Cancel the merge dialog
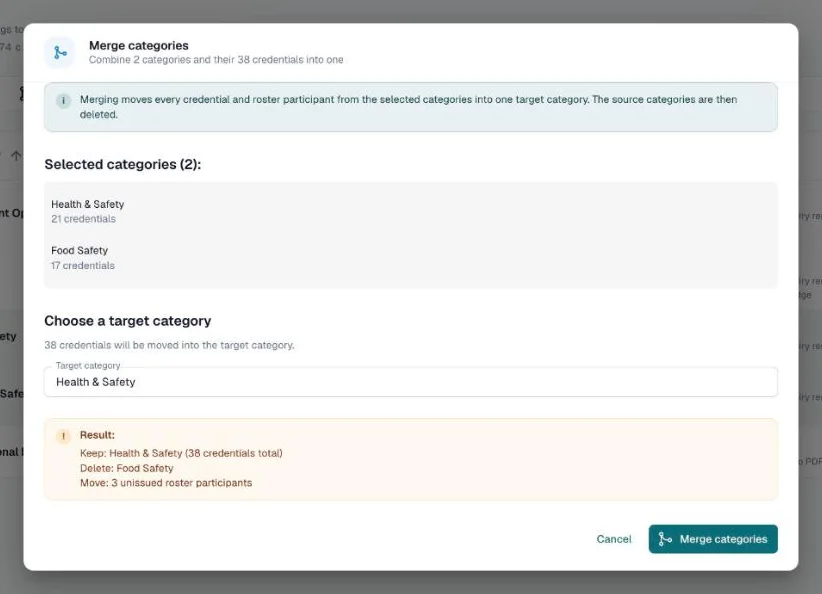 (x=614, y=539)
